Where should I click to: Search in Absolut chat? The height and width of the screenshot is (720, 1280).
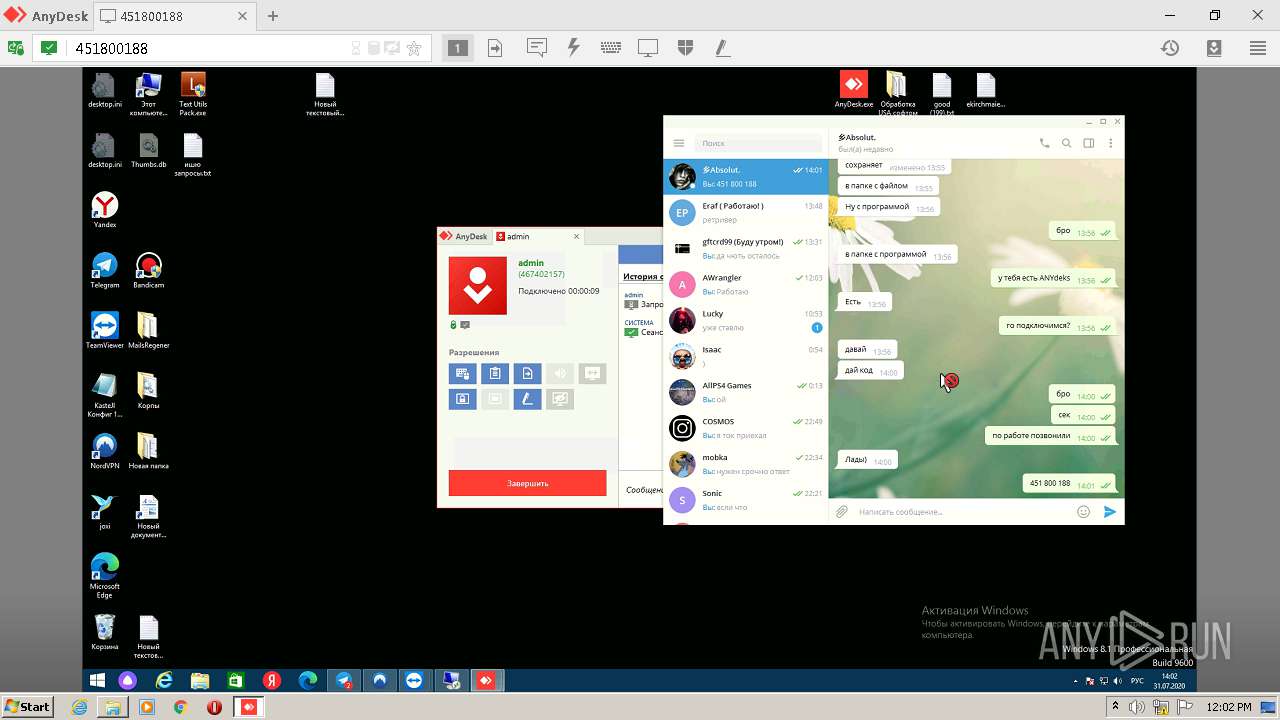click(1067, 143)
